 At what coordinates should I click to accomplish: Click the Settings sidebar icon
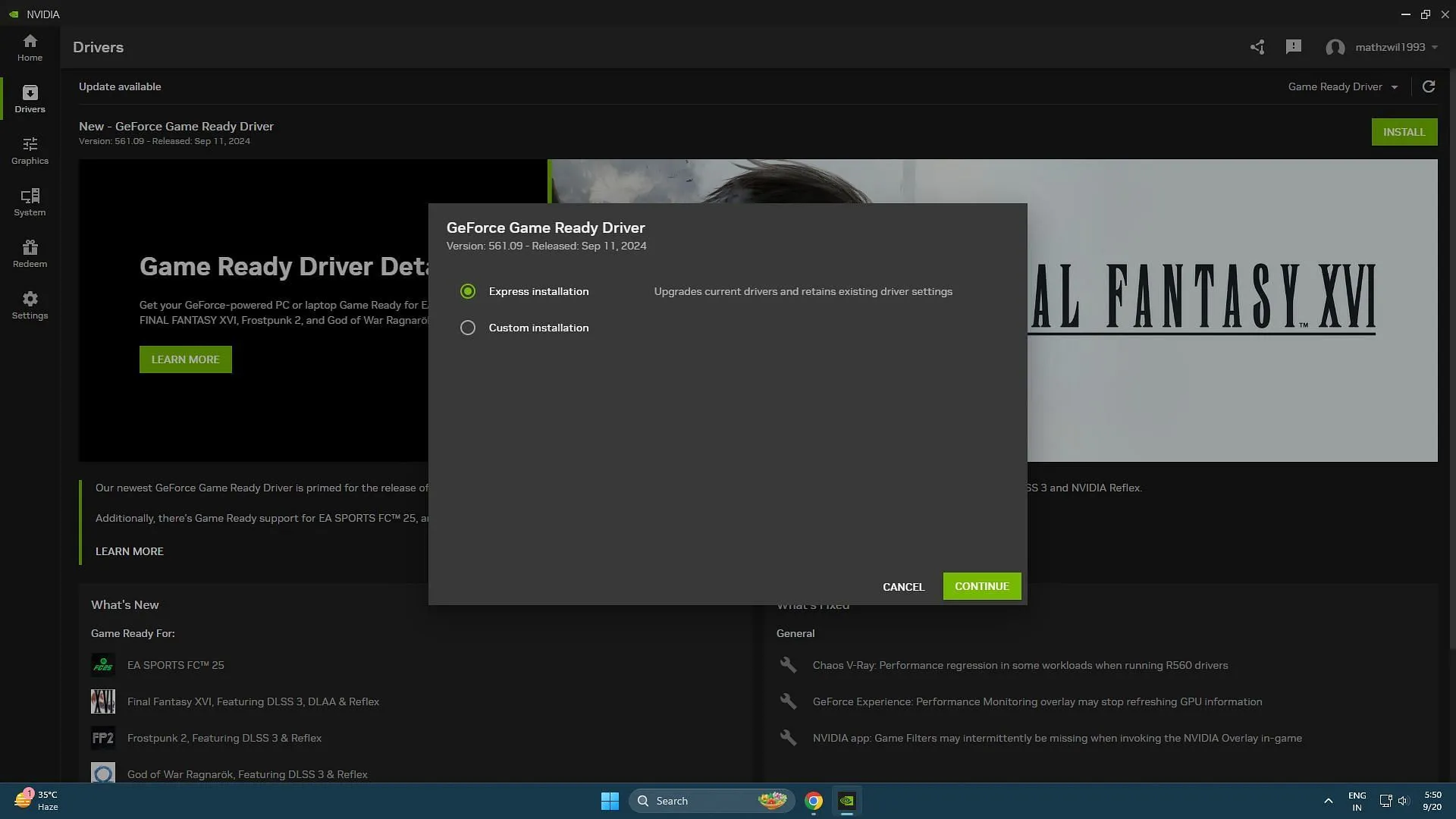29,305
